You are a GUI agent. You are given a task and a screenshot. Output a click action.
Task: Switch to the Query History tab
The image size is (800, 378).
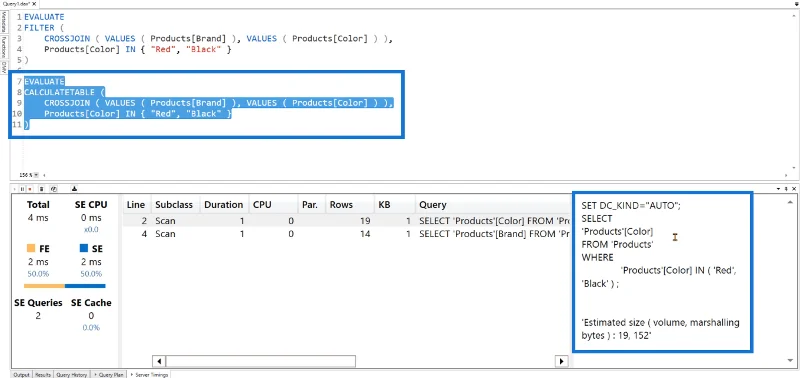click(71, 374)
